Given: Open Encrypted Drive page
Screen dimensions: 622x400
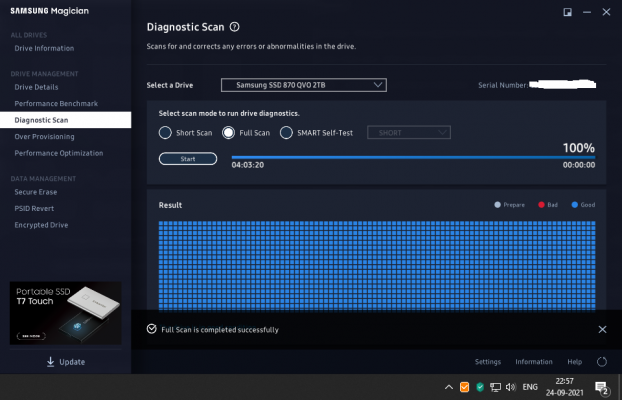Looking at the screenshot, I should pyautogui.click(x=41, y=225).
